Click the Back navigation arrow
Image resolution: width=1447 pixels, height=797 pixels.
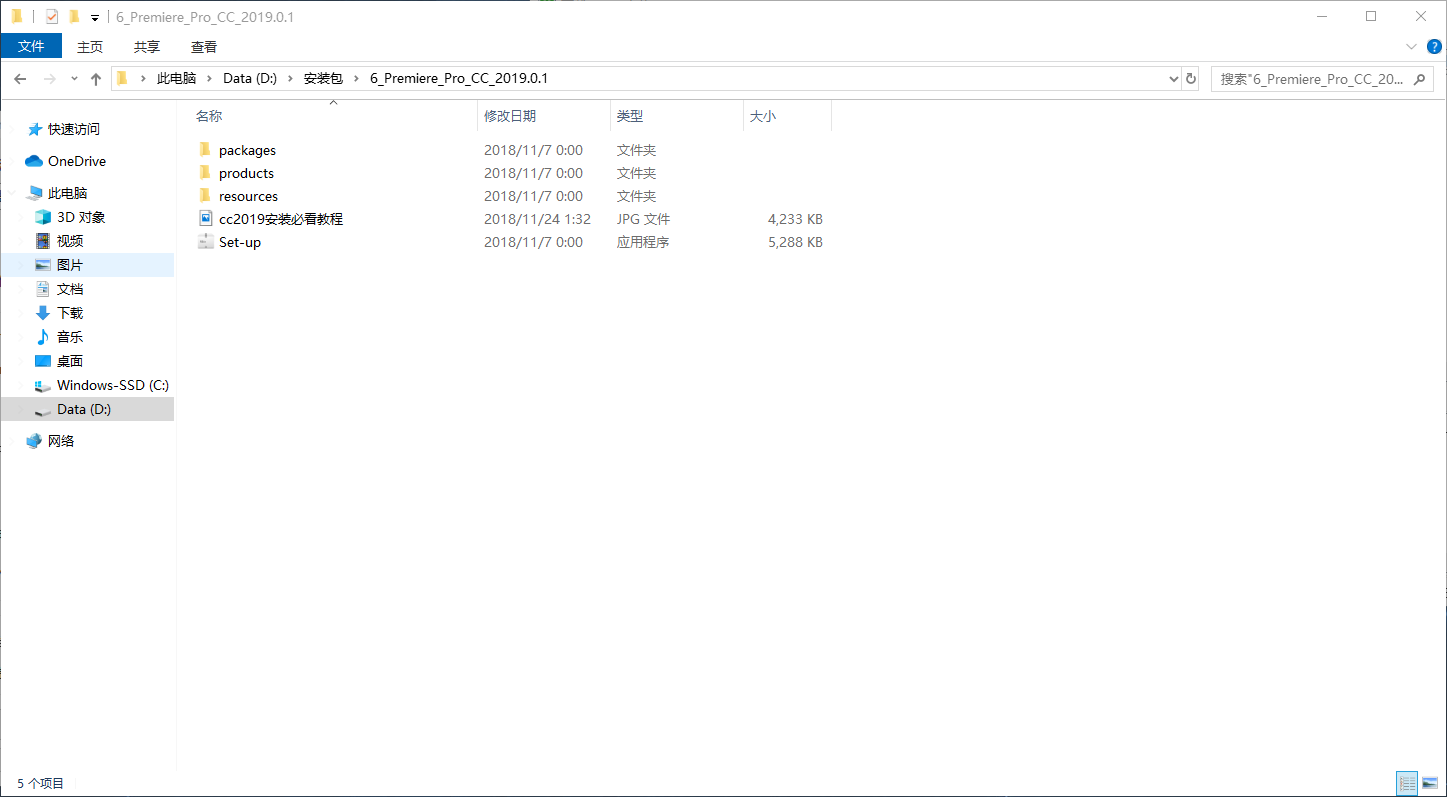tap(20, 79)
